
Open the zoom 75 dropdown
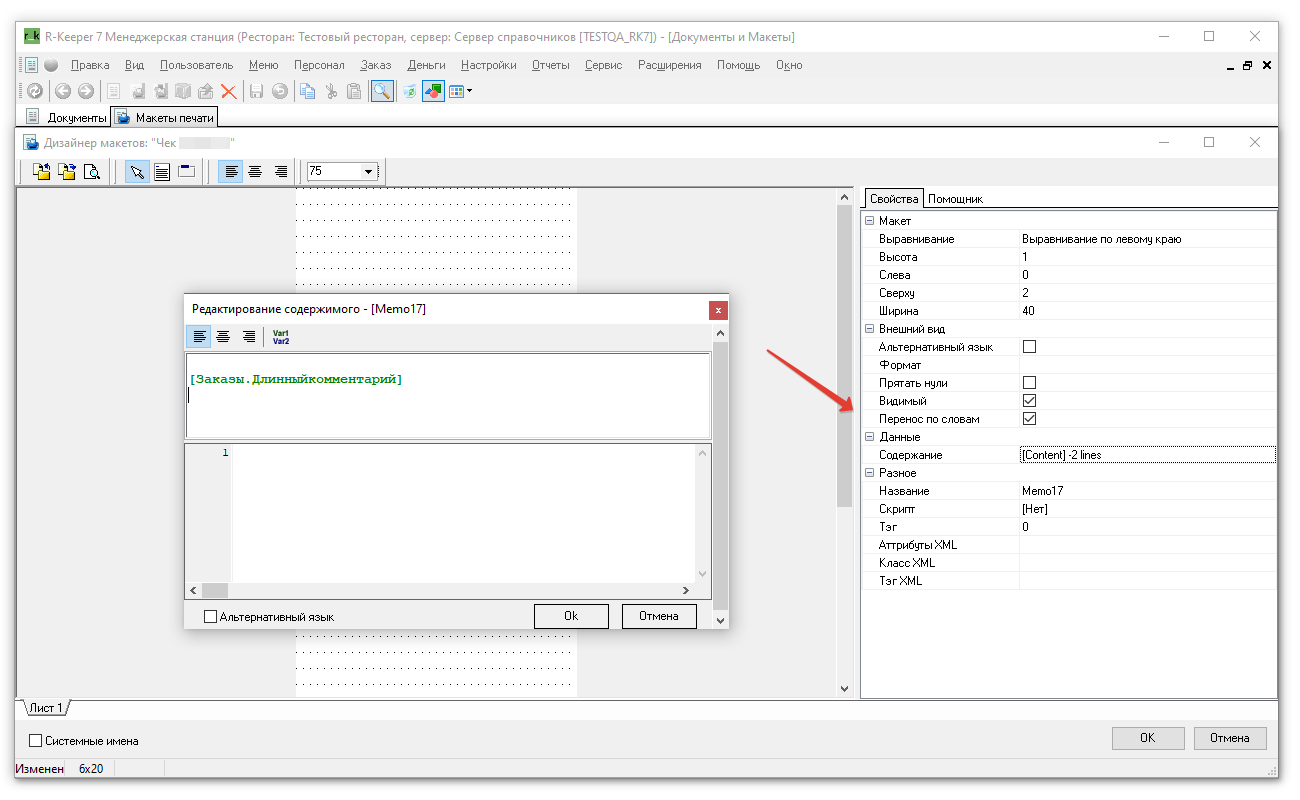[368, 172]
